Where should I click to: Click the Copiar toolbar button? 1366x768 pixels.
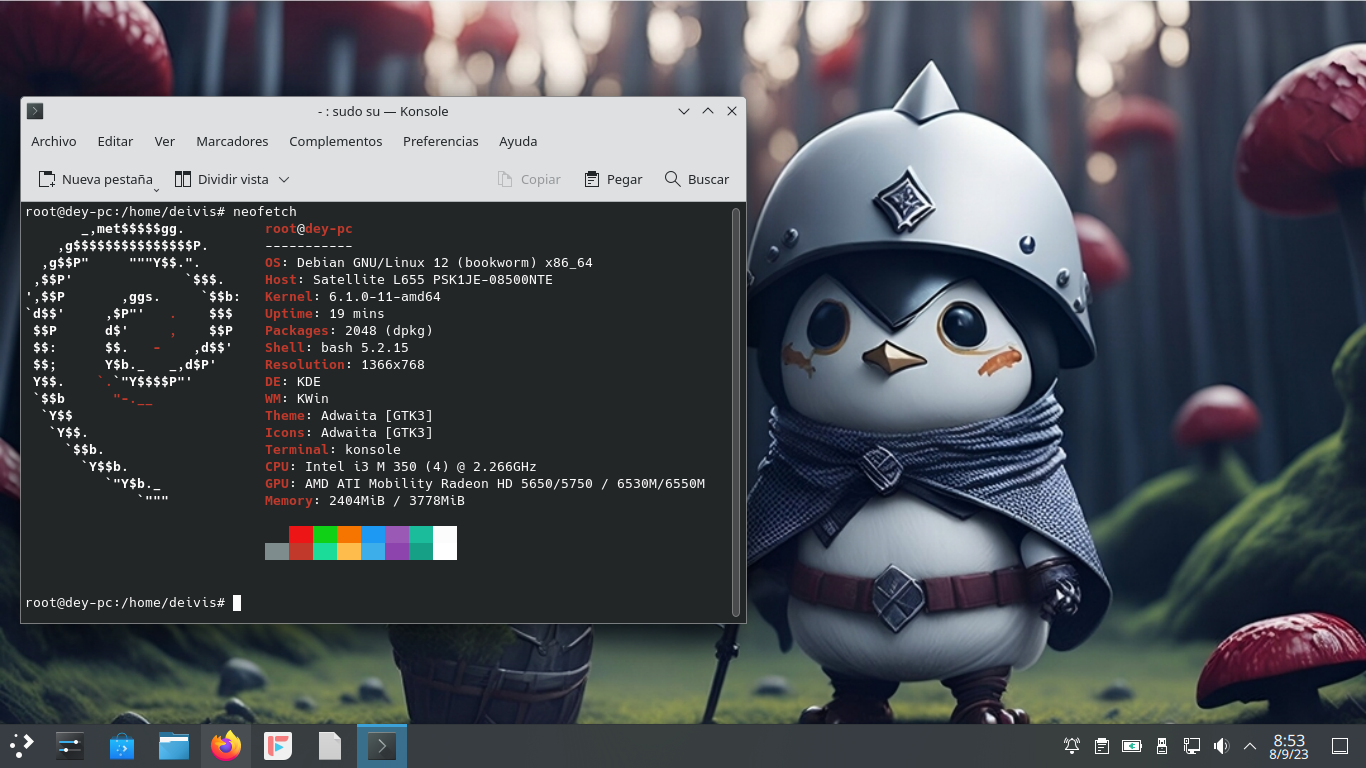click(x=529, y=179)
